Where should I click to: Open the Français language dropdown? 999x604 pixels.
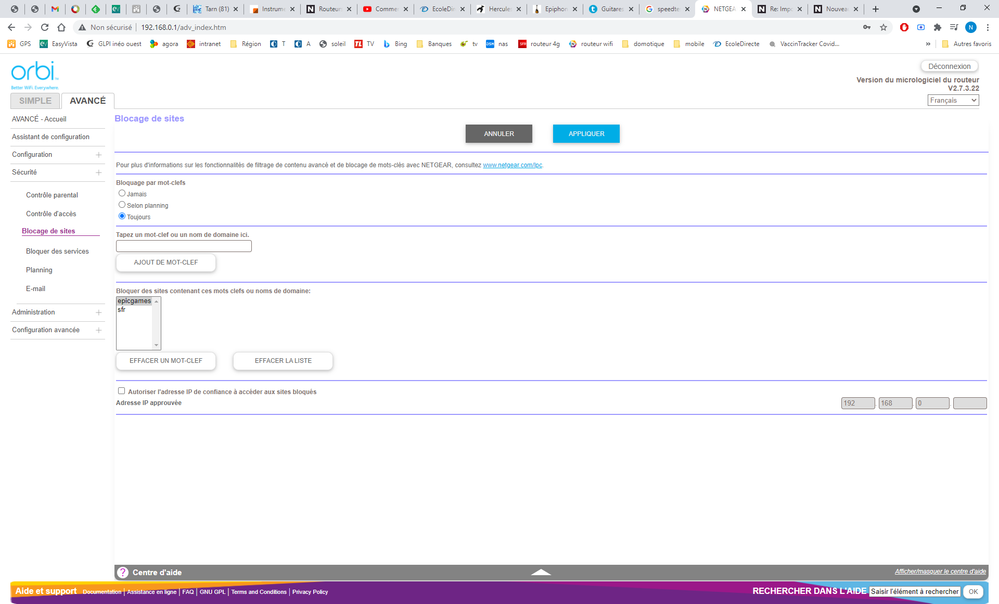pos(952,100)
